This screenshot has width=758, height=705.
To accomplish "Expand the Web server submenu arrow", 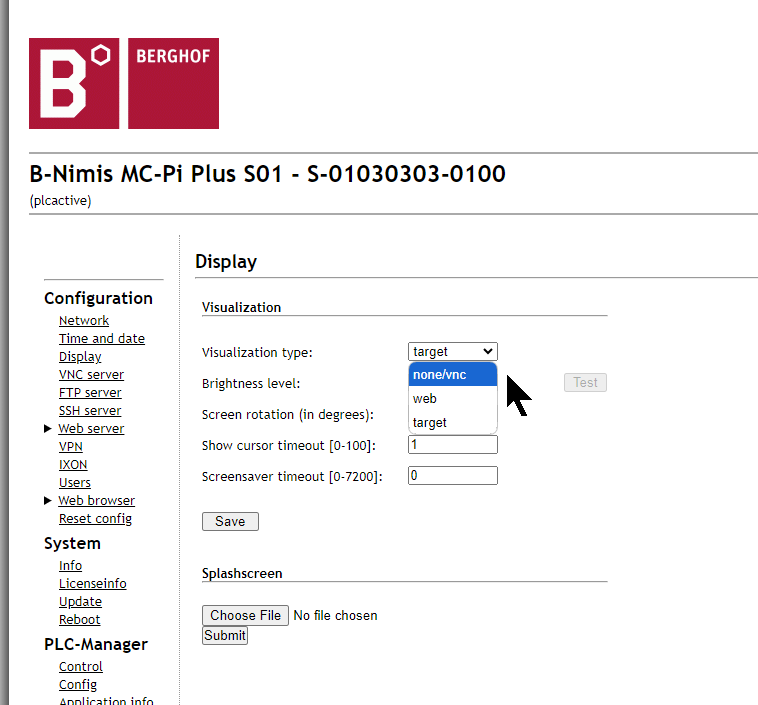I will point(47,428).
